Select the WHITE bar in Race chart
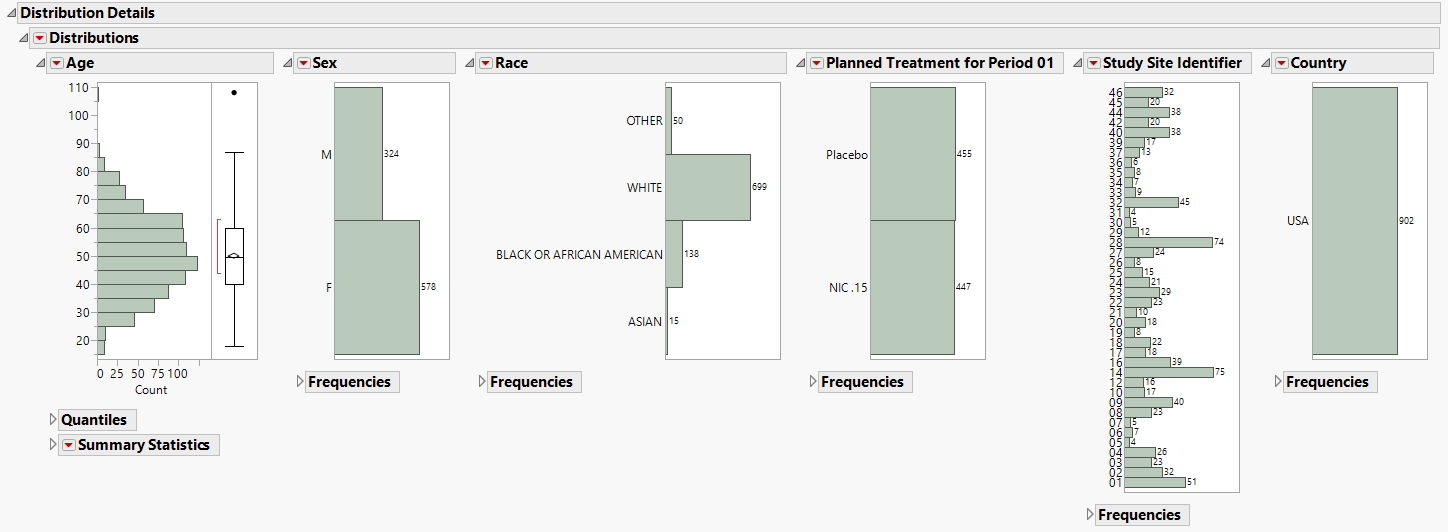 [x=707, y=187]
